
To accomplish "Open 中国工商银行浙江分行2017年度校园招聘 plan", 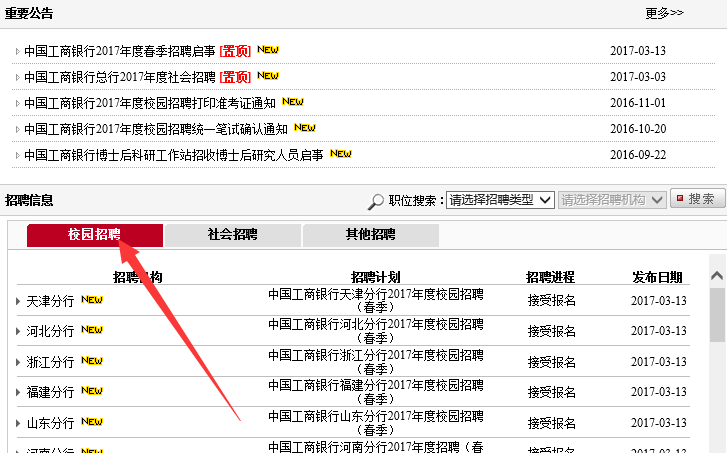I will [376, 362].
